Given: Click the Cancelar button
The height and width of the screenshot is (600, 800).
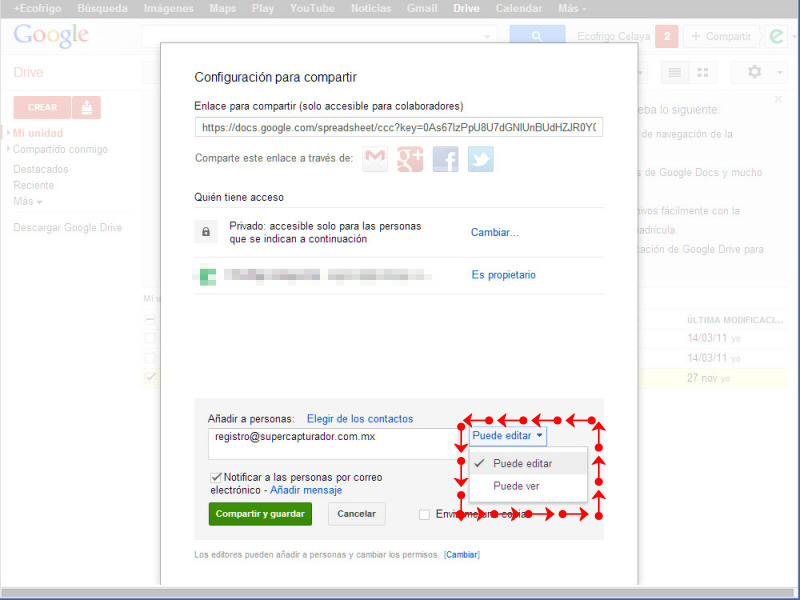Looking at the screenshot, I should (356, 514).
